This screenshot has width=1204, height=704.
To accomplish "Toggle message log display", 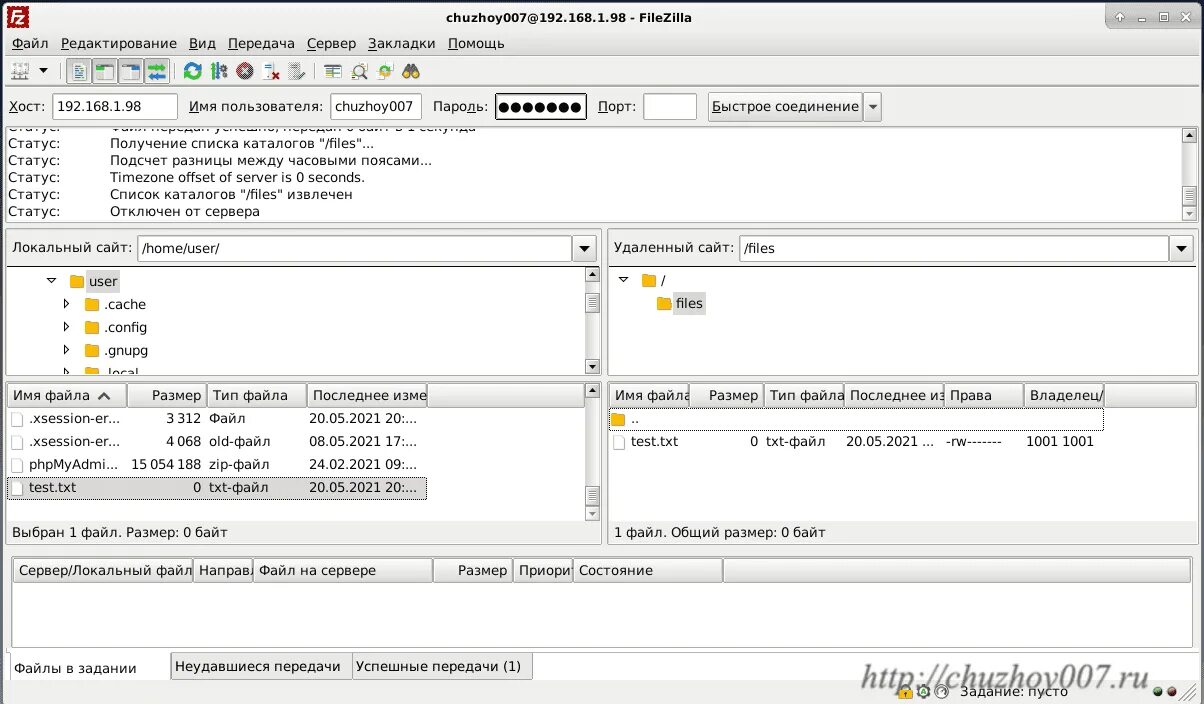I will click(79, 71).
